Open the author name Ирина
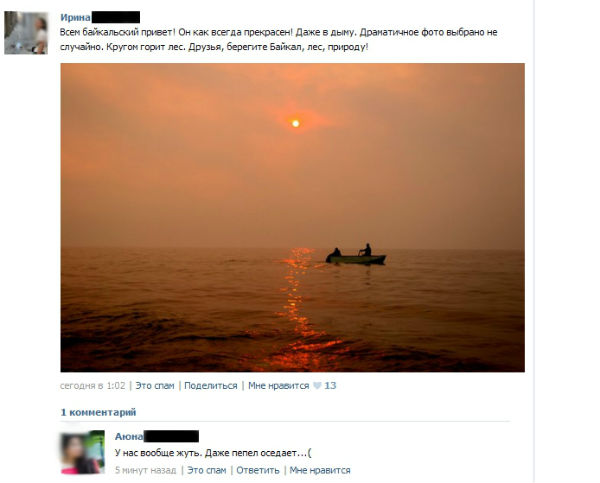The height and width of the screenshot is (483, 600). click(x=75, y=17)
